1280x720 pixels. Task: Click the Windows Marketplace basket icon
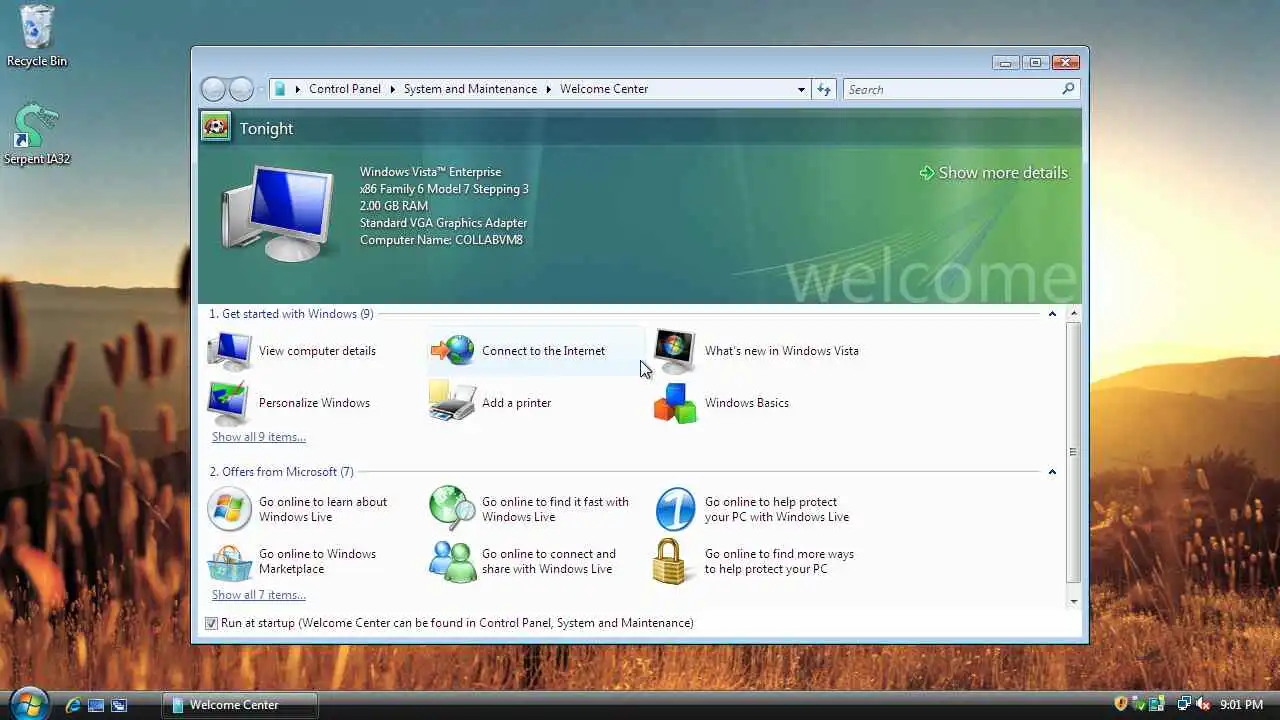click(230, 562)
